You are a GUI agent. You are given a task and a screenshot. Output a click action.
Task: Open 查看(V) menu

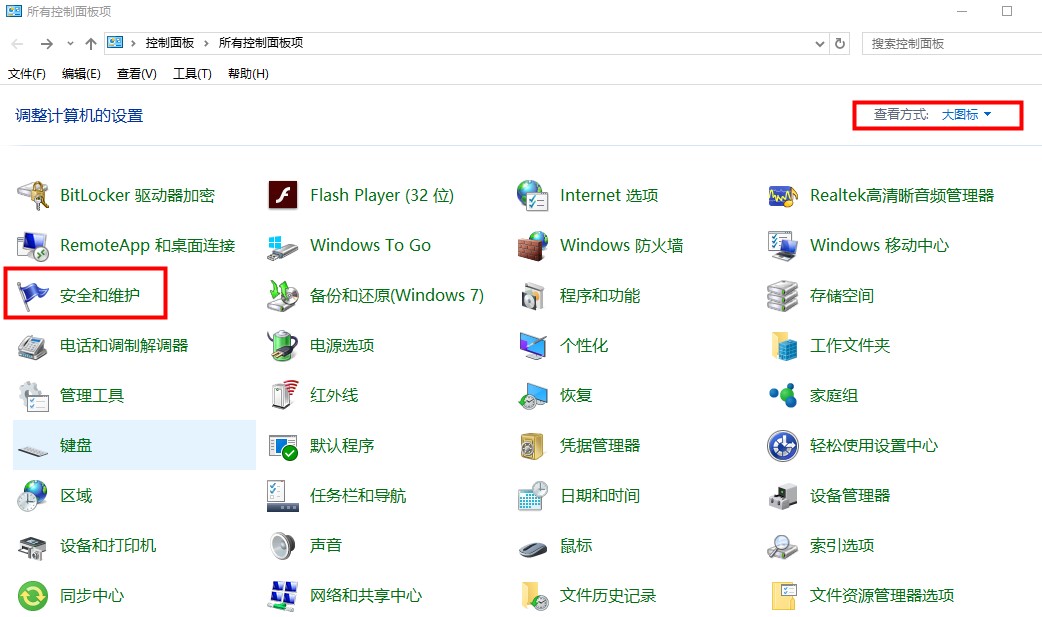click(137, 74)
